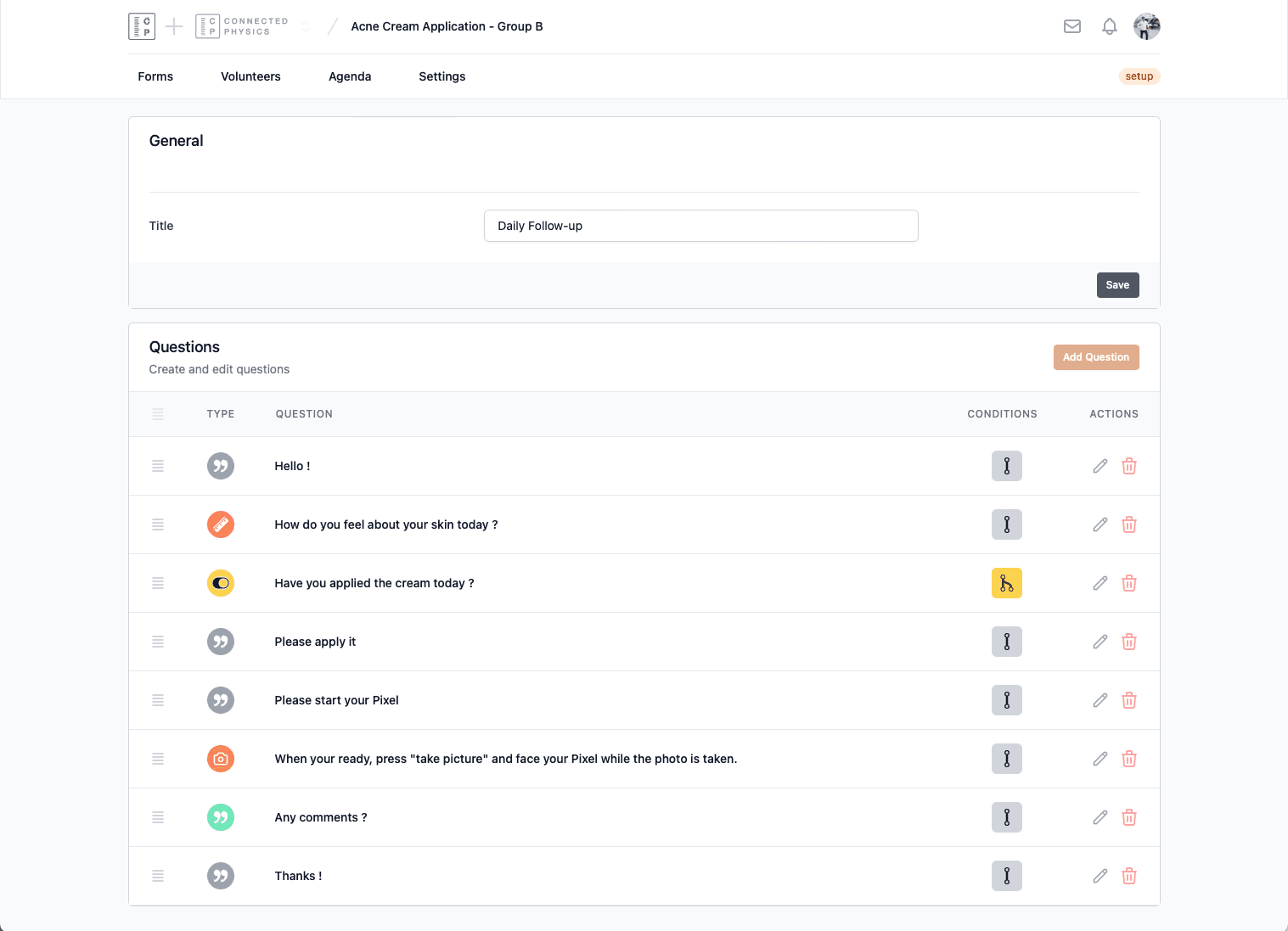Viewport: 1288px width, 931px height.
Task: Click the quote icon next to "Please apply it"
Action: (x=220, y=642)
